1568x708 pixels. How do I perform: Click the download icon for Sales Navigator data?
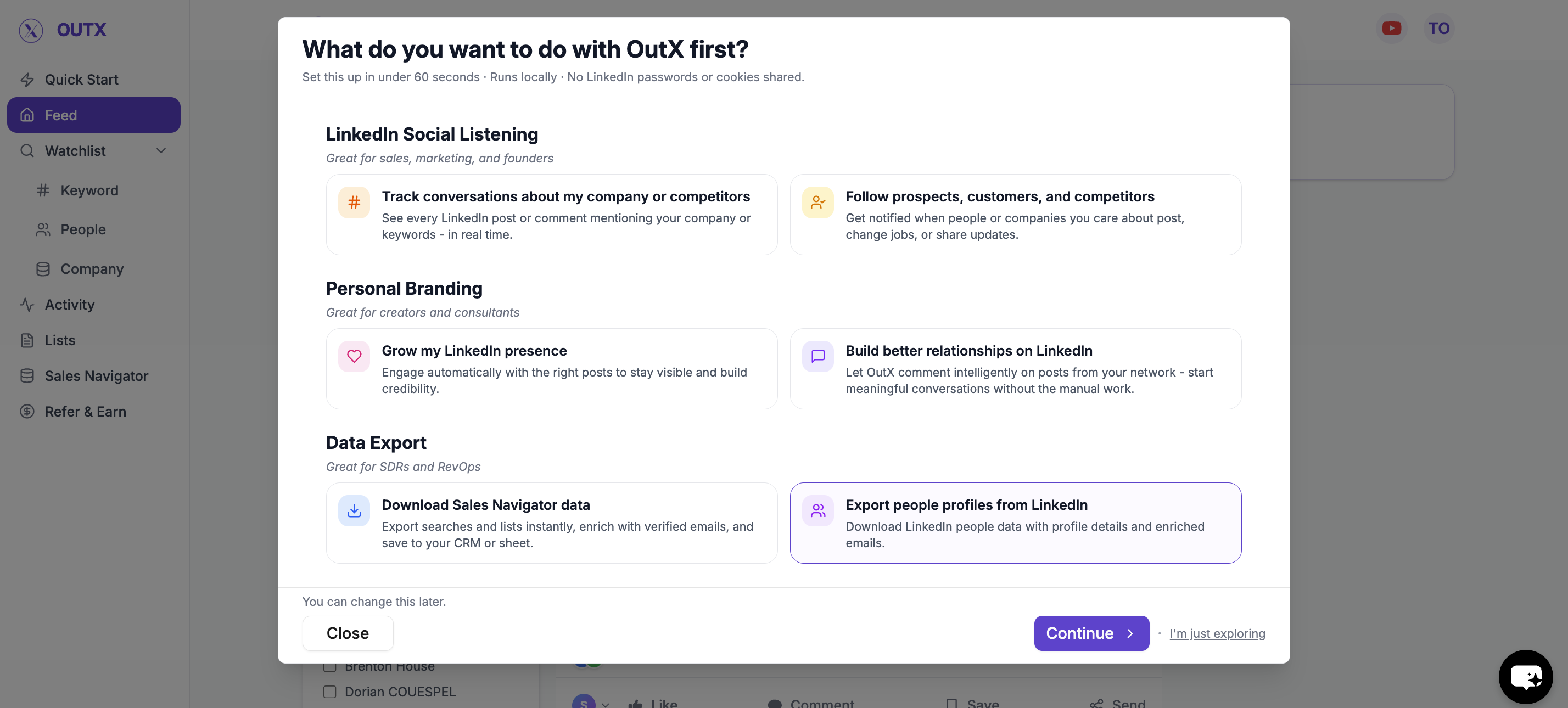coord(354,511)
